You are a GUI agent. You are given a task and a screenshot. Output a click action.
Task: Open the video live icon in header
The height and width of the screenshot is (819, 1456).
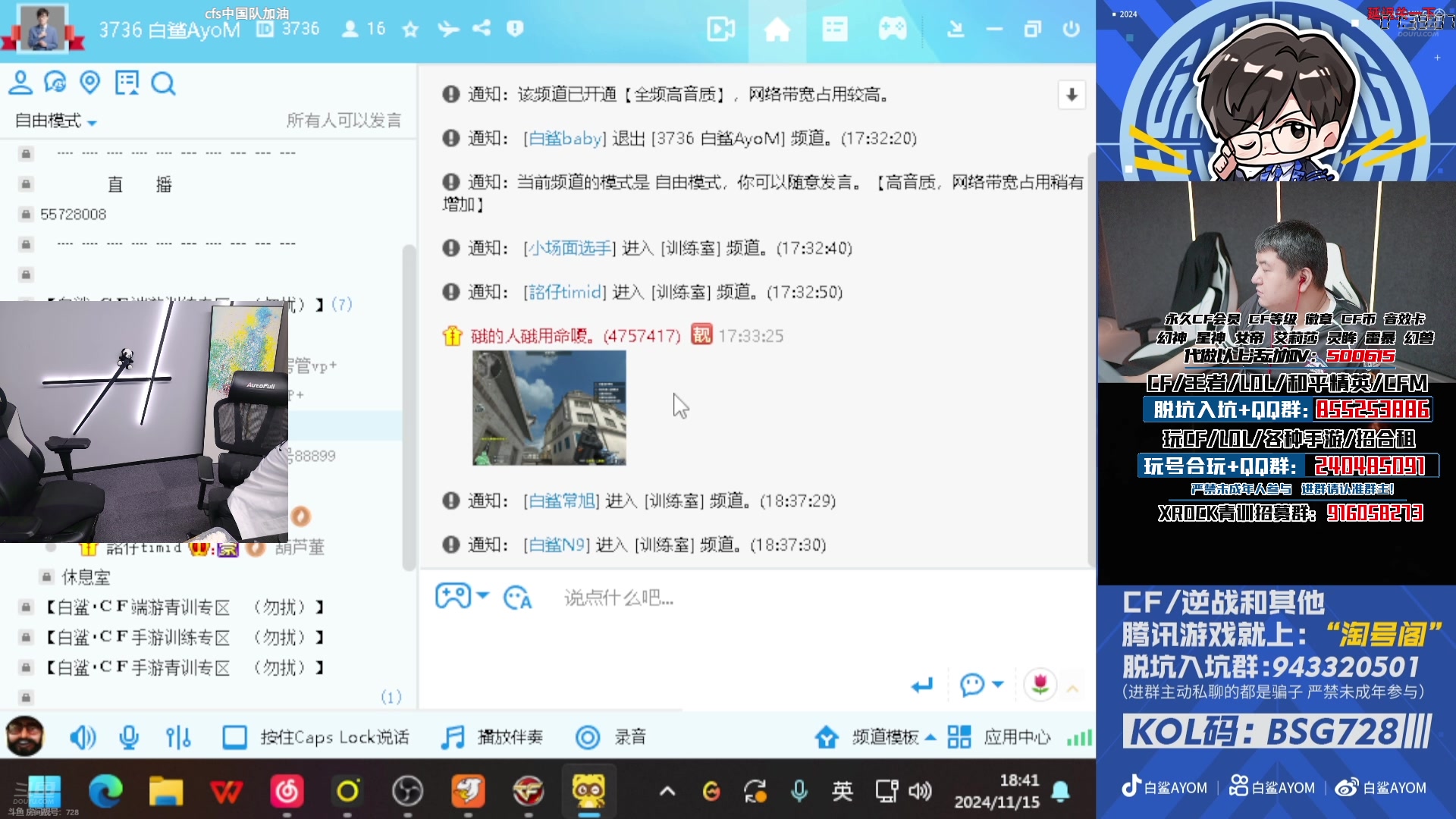(720, 30)
